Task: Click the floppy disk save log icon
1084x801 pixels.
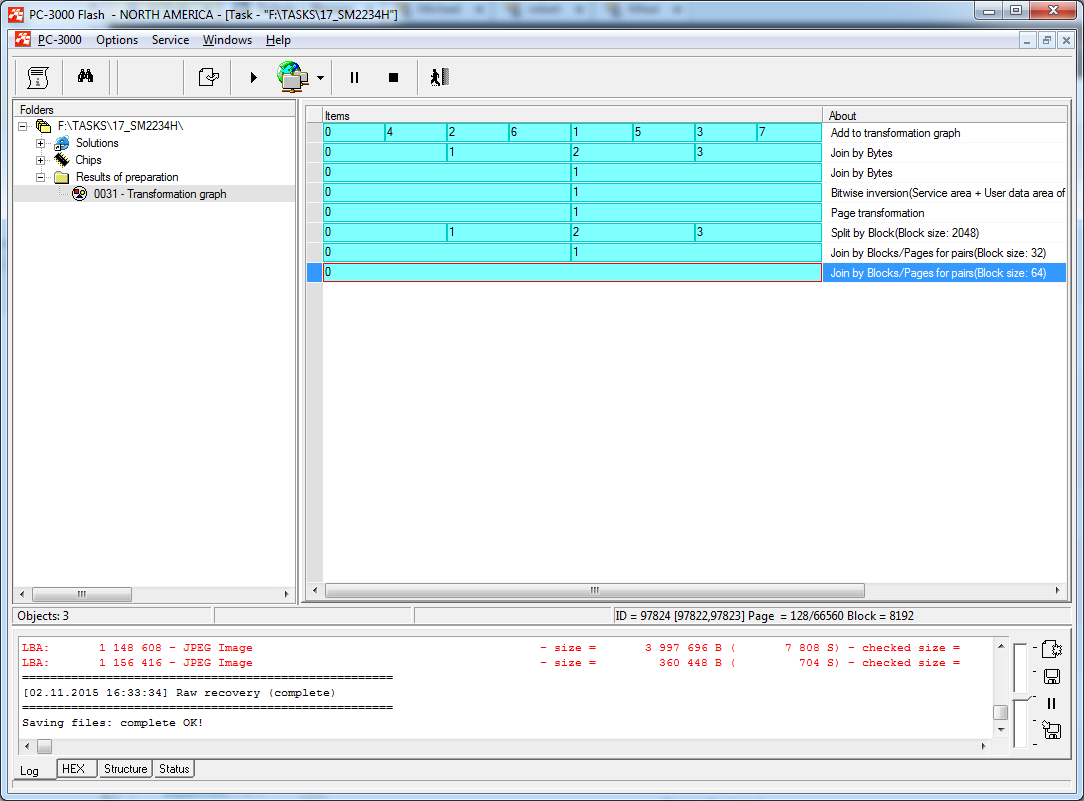Action: coord(1051,677)
